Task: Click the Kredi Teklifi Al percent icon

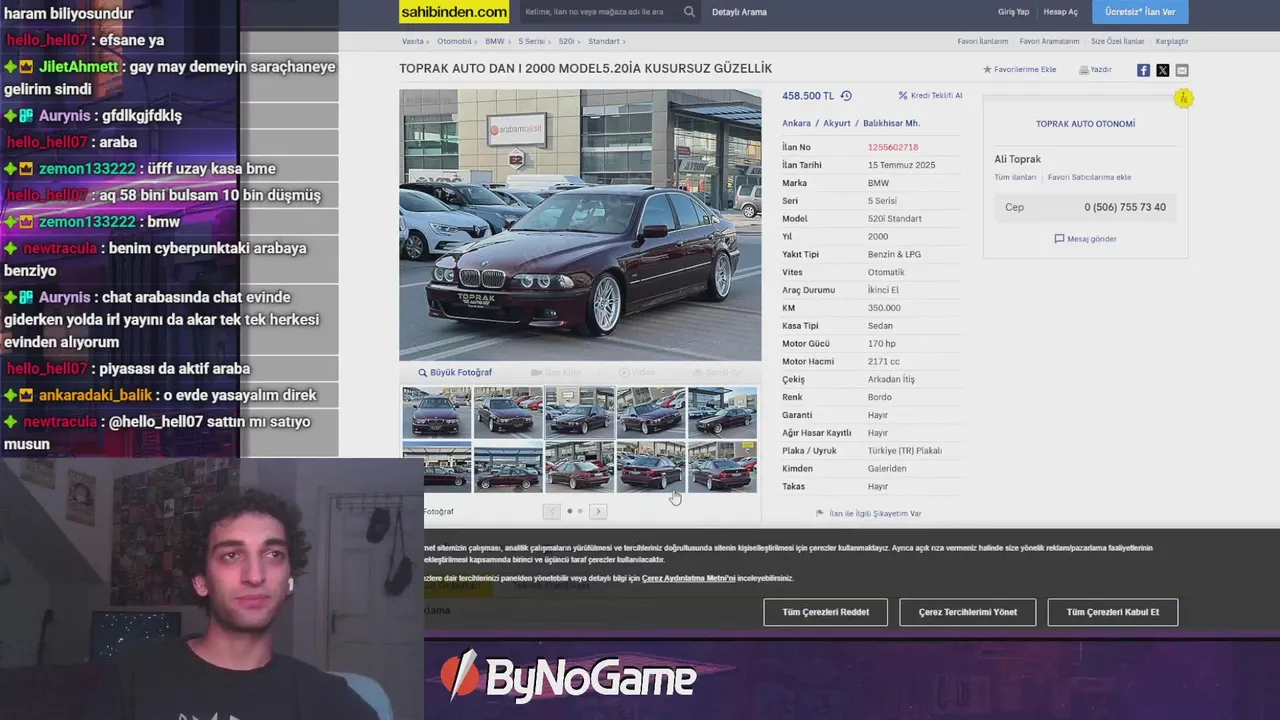Action: click(x=903, y=96)
